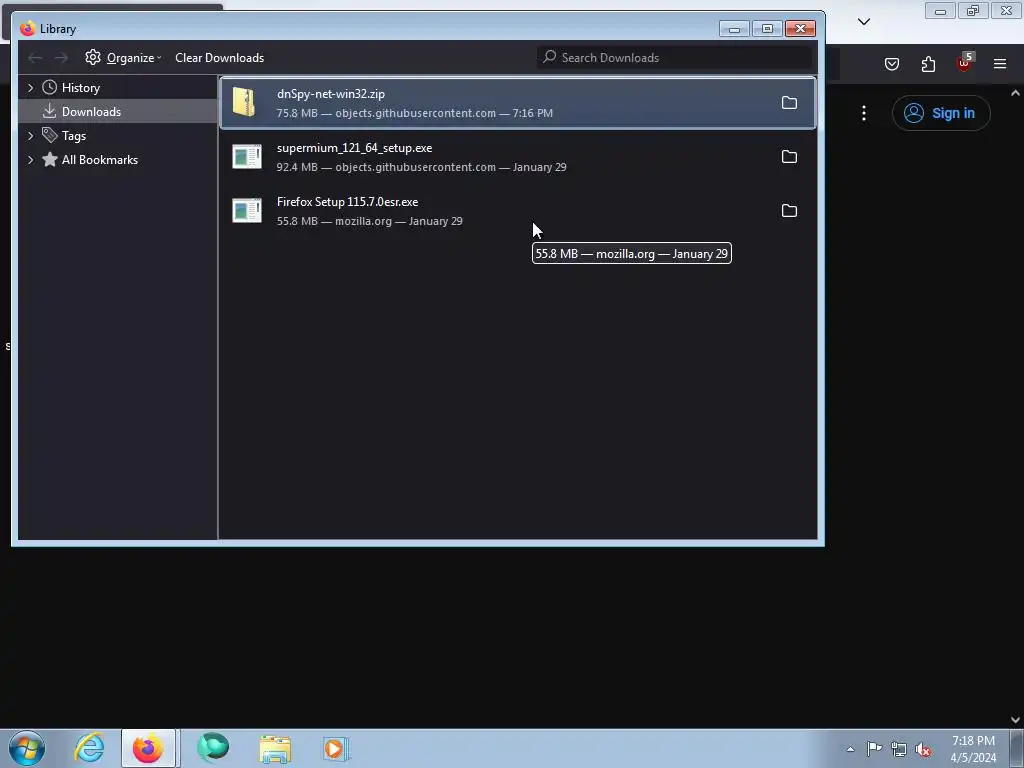
Task: Open containing folder for dnSpy-net-win32.zip
Action: (789, 103)
